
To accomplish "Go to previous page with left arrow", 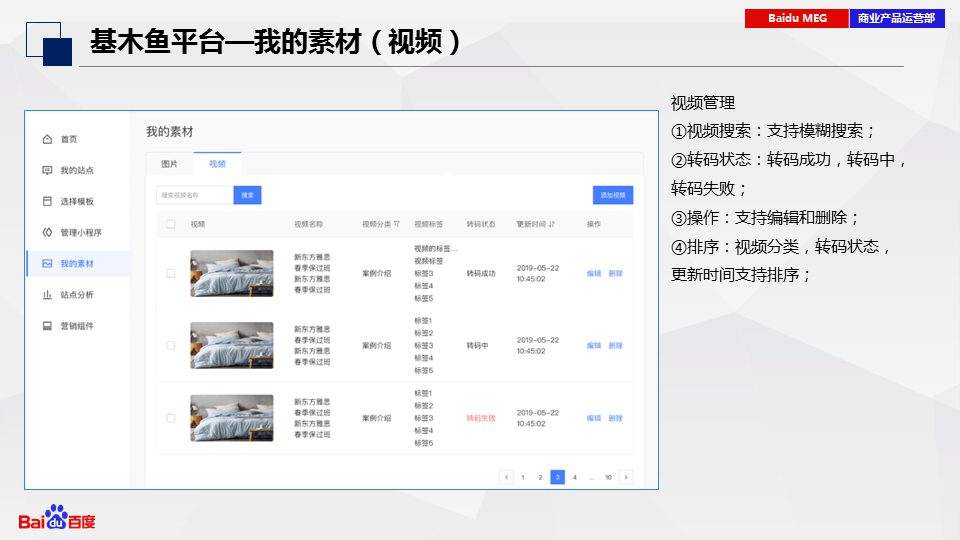I will pyautogui.click(x=506, y=477).
